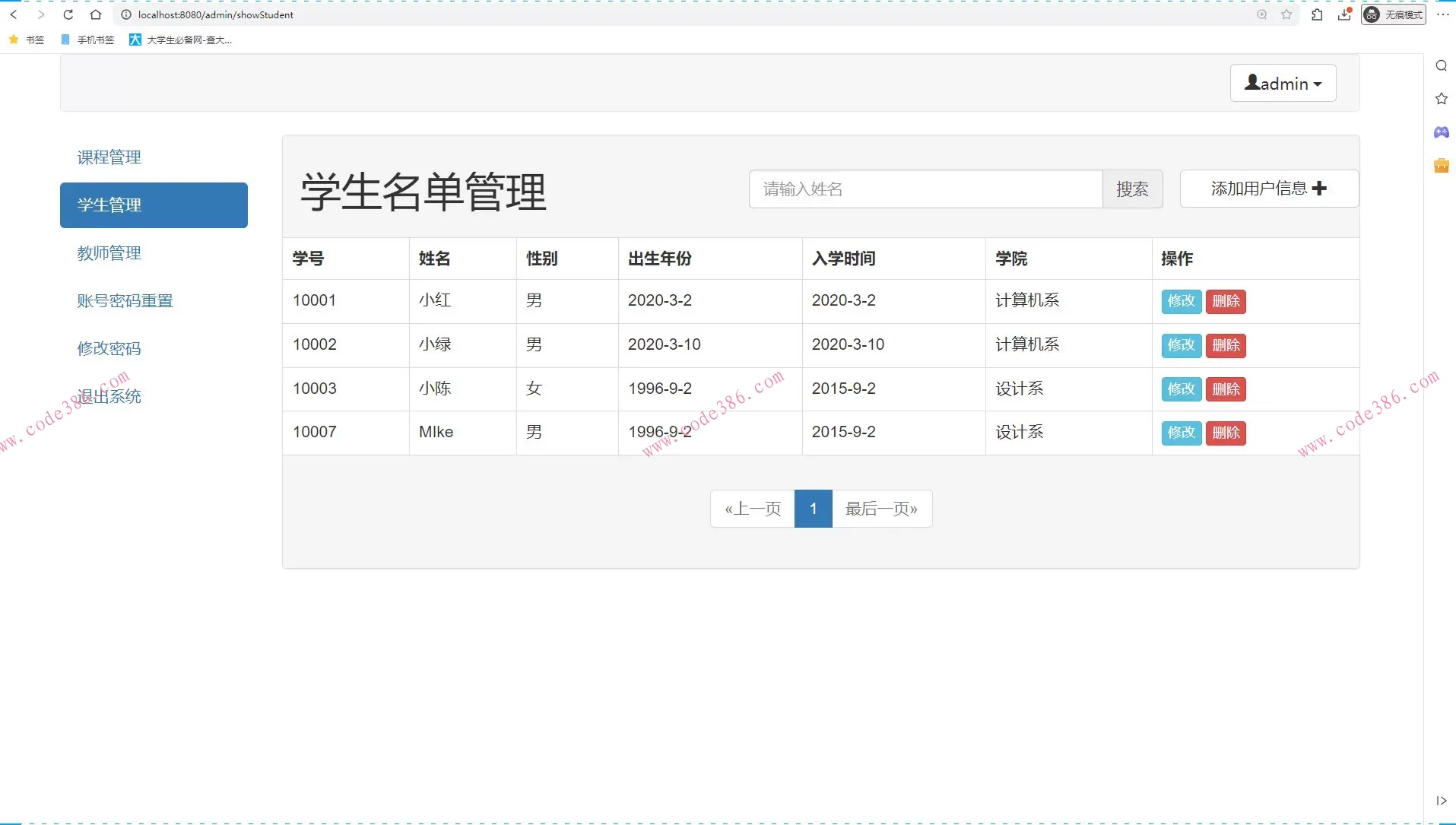Viewport: 1456px width, 825px height.
Task: Select 教师管理 in the sidebar menu
Action: click(109, 253)
